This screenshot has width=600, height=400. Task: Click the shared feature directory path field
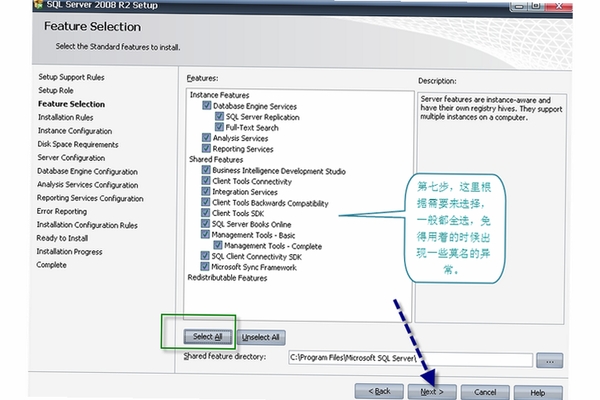point(410,359)
